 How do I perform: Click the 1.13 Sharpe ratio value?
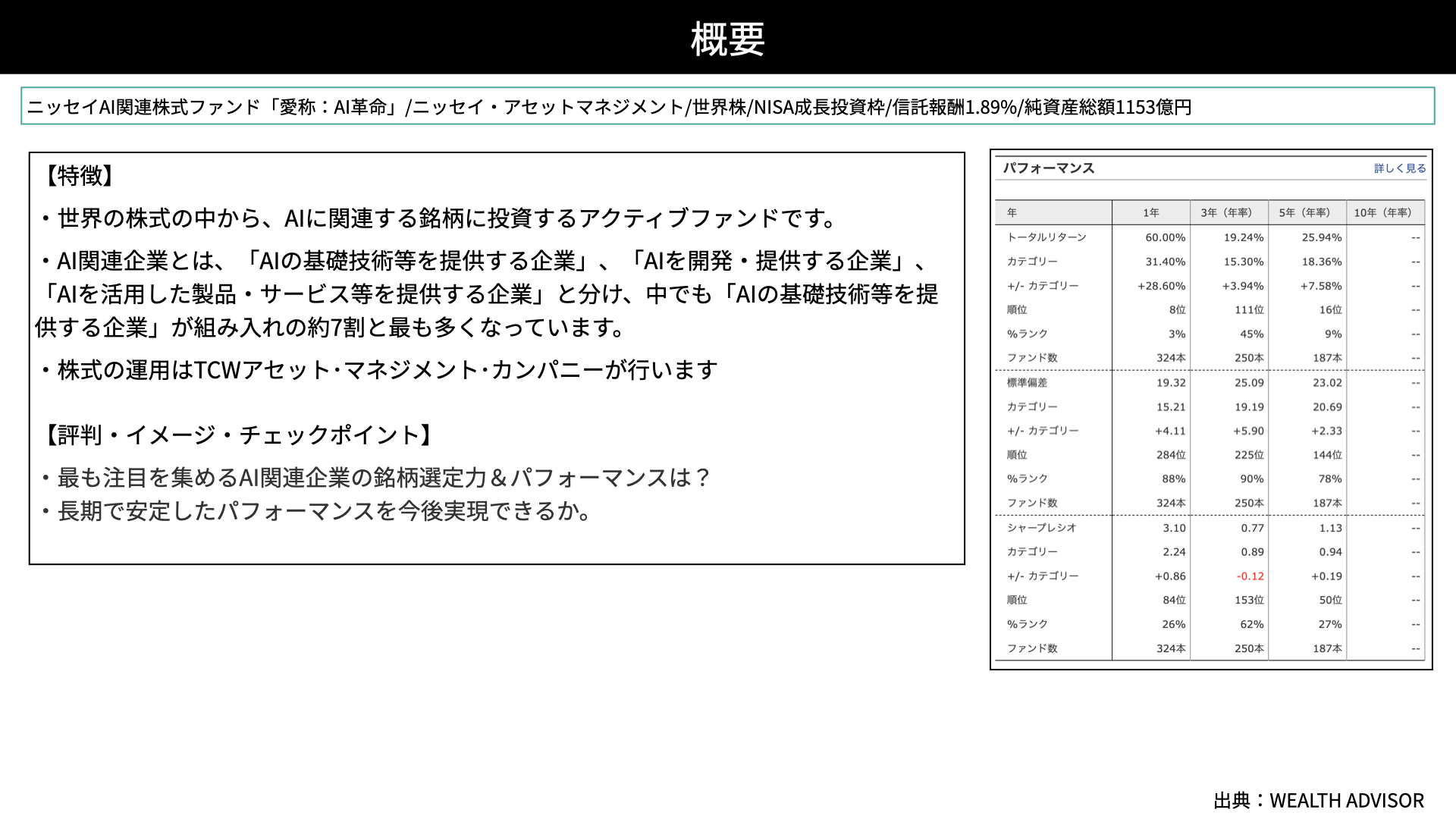click(x=1331, y=528)
